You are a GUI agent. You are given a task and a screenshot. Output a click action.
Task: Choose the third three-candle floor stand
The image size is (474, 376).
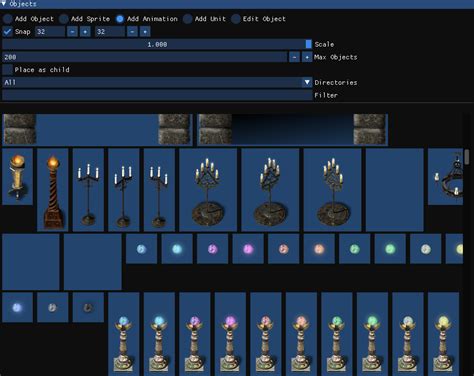click(x=159, y=190)
